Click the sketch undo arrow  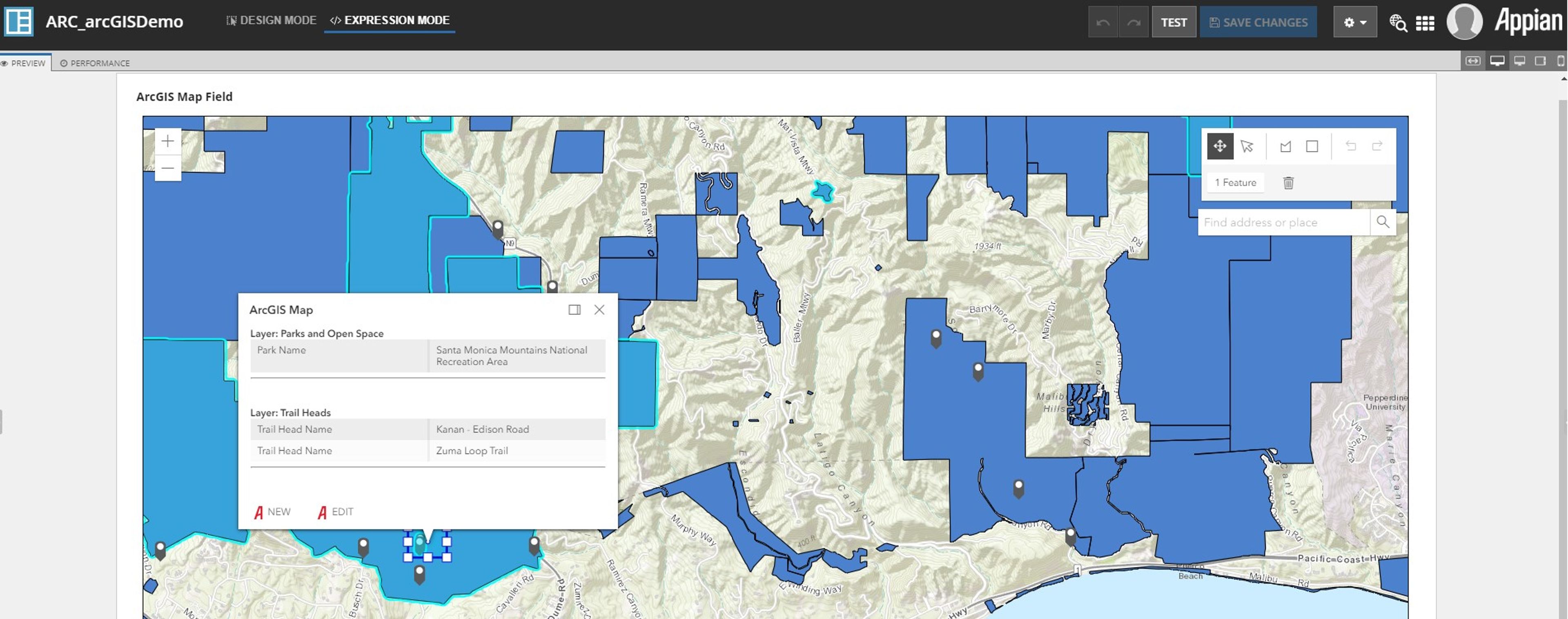tap(1351, 146)
